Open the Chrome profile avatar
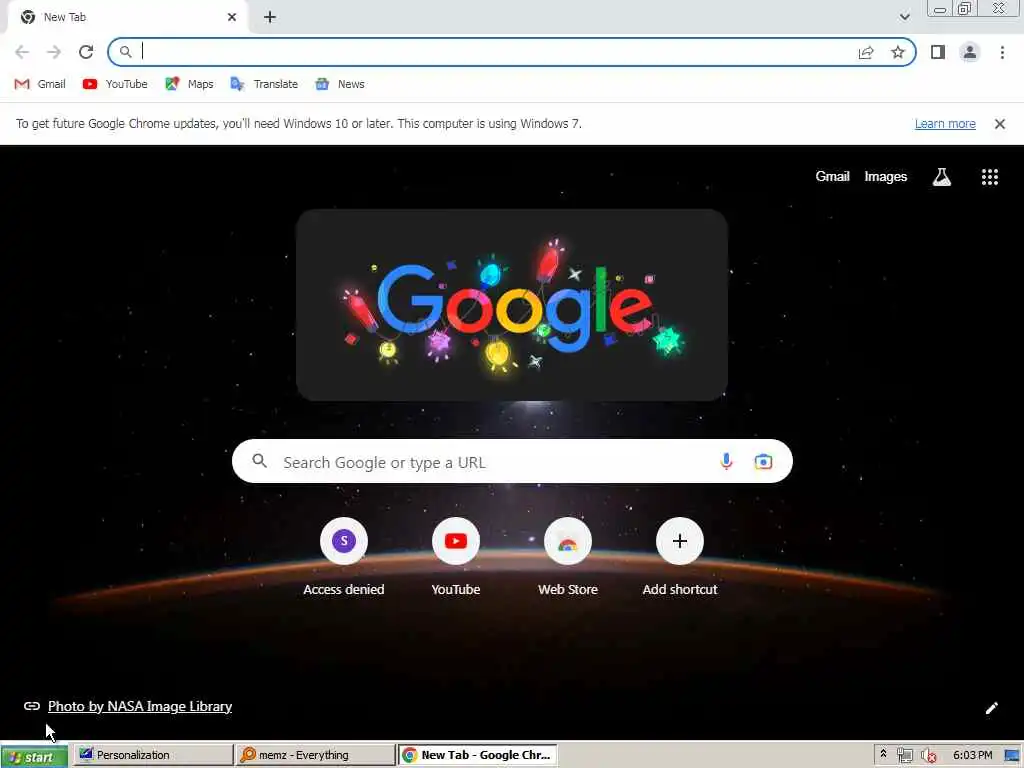The image size is (1024, 768). click(x=970, y=52)
